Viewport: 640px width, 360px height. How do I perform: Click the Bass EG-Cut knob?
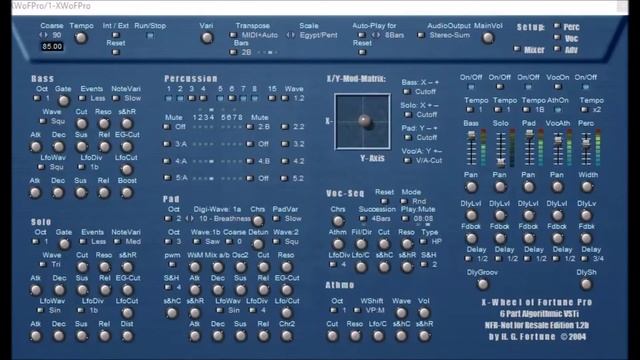tap(127, 146)
